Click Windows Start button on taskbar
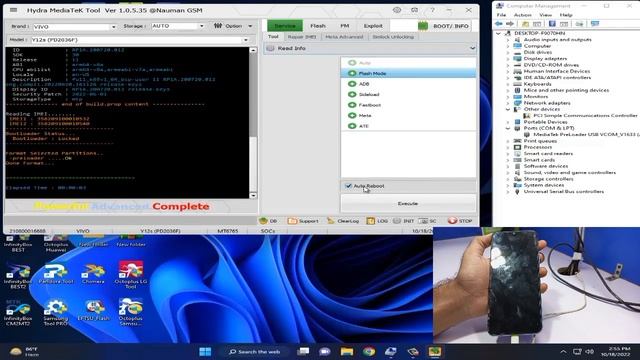640x360 pixels. click(x=205, y=351)
